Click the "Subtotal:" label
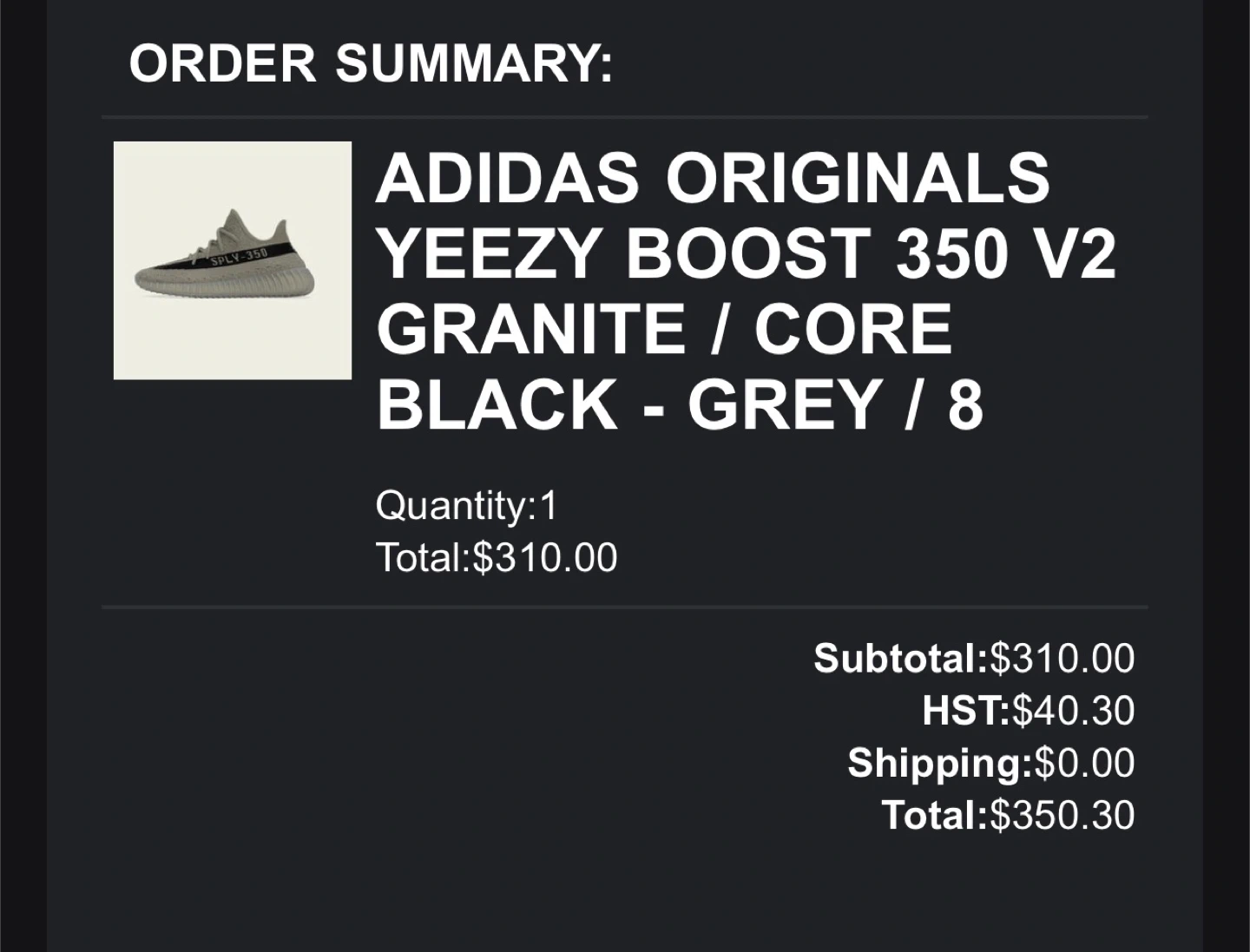This screenshot has width=1250, height=952. (900, 658)
